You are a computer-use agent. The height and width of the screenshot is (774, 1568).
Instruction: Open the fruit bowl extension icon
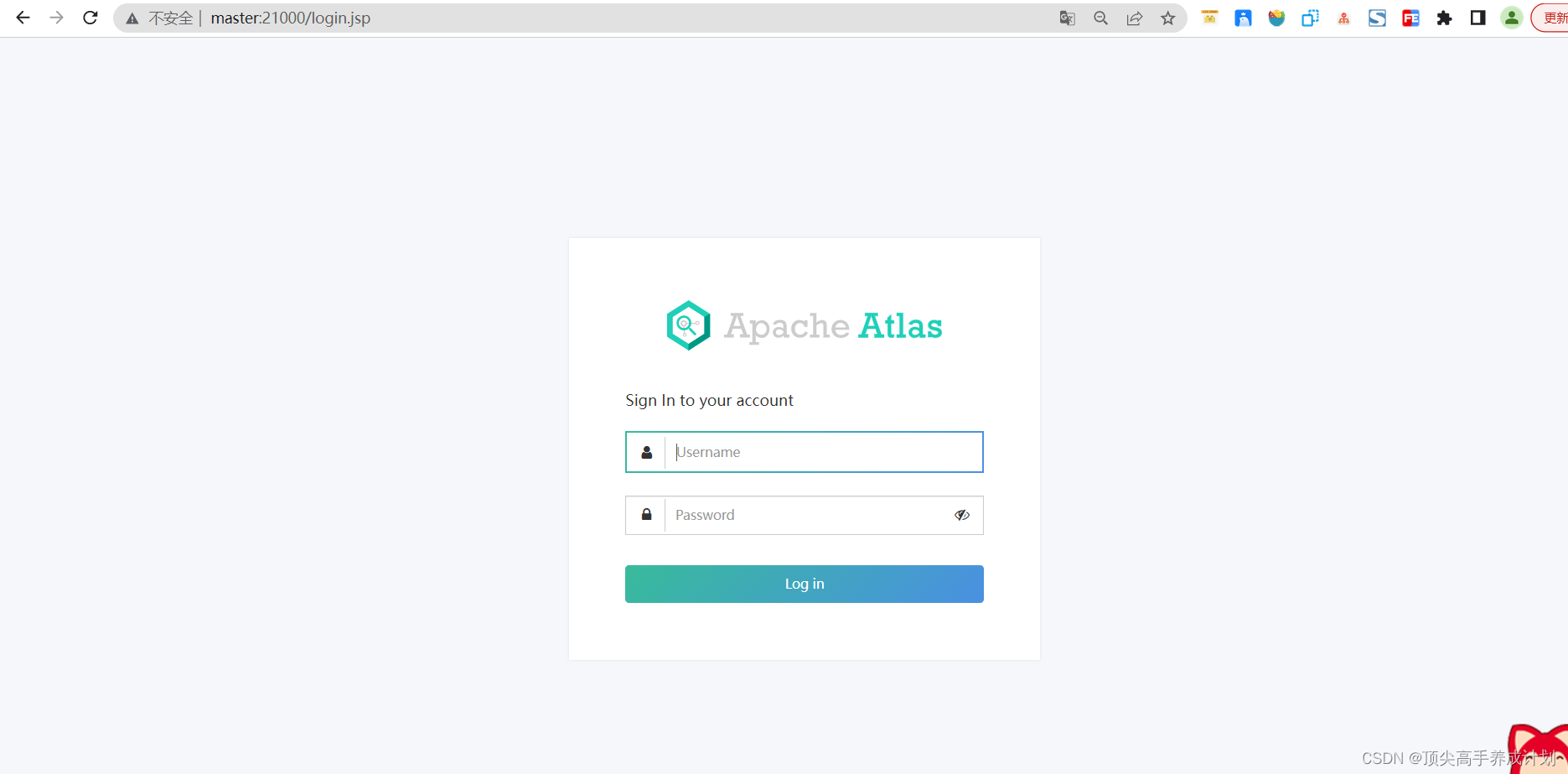coord(1276,18)
